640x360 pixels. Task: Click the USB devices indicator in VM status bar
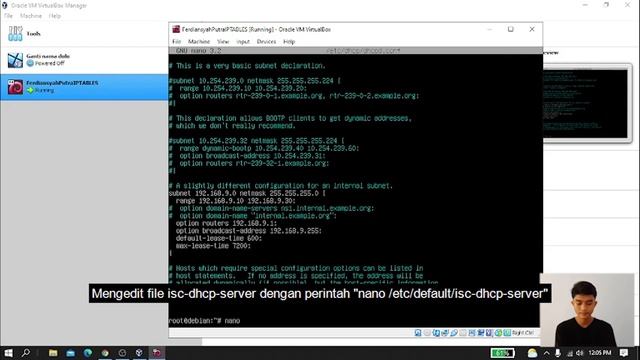point(454,333)
